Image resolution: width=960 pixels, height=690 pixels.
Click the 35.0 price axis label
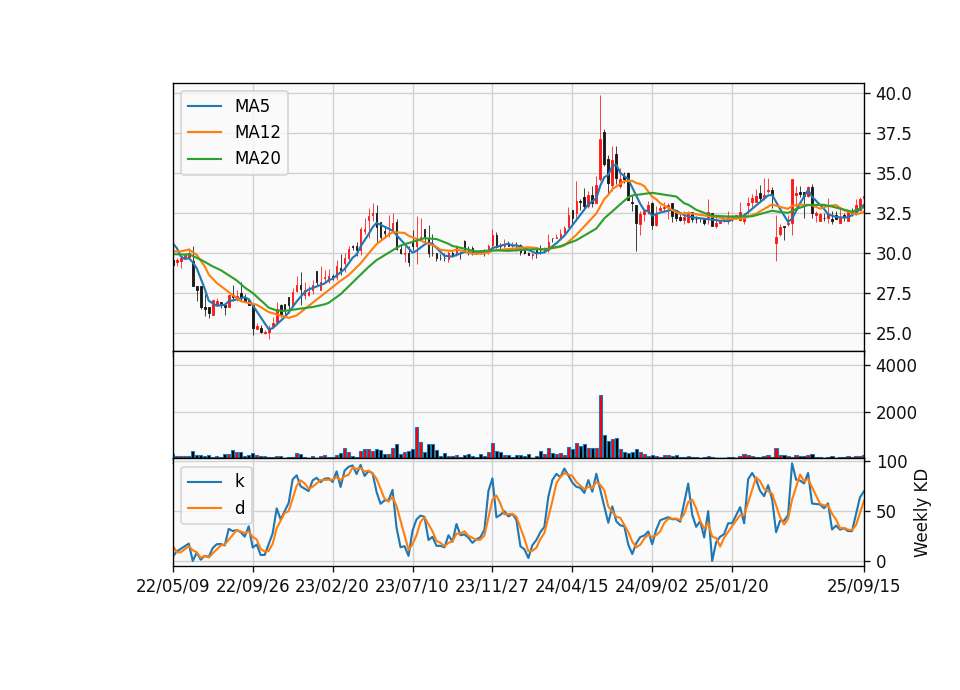[893, 174]
